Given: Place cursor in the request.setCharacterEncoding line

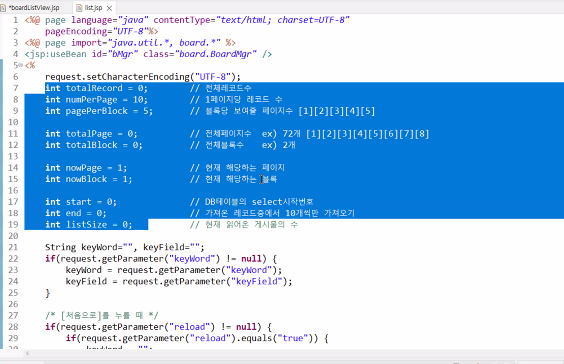Looking at the screenshot, I should click(x=143, y=77).
